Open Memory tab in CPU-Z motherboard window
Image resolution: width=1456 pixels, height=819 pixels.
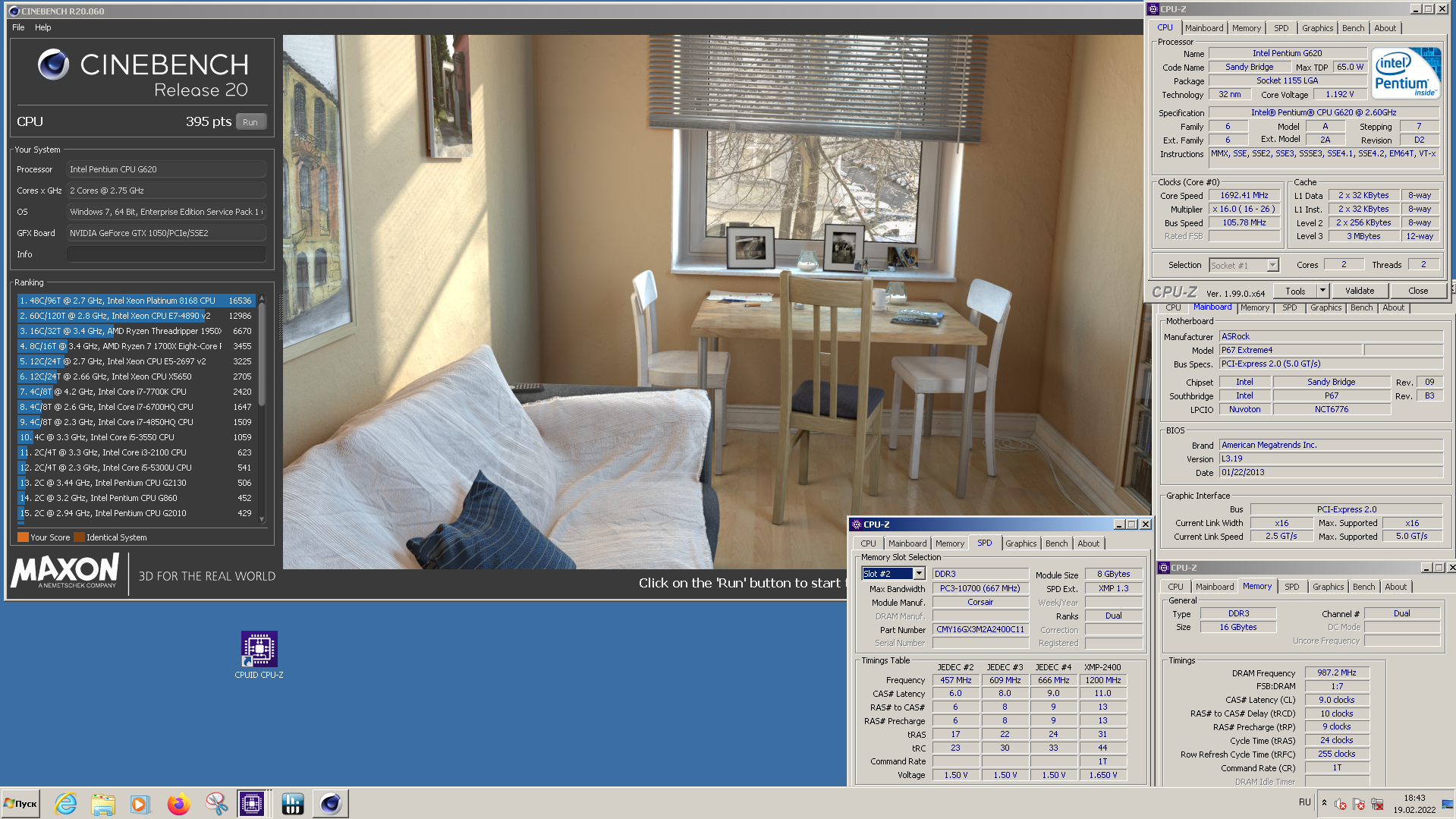(x=1255, y=307)
